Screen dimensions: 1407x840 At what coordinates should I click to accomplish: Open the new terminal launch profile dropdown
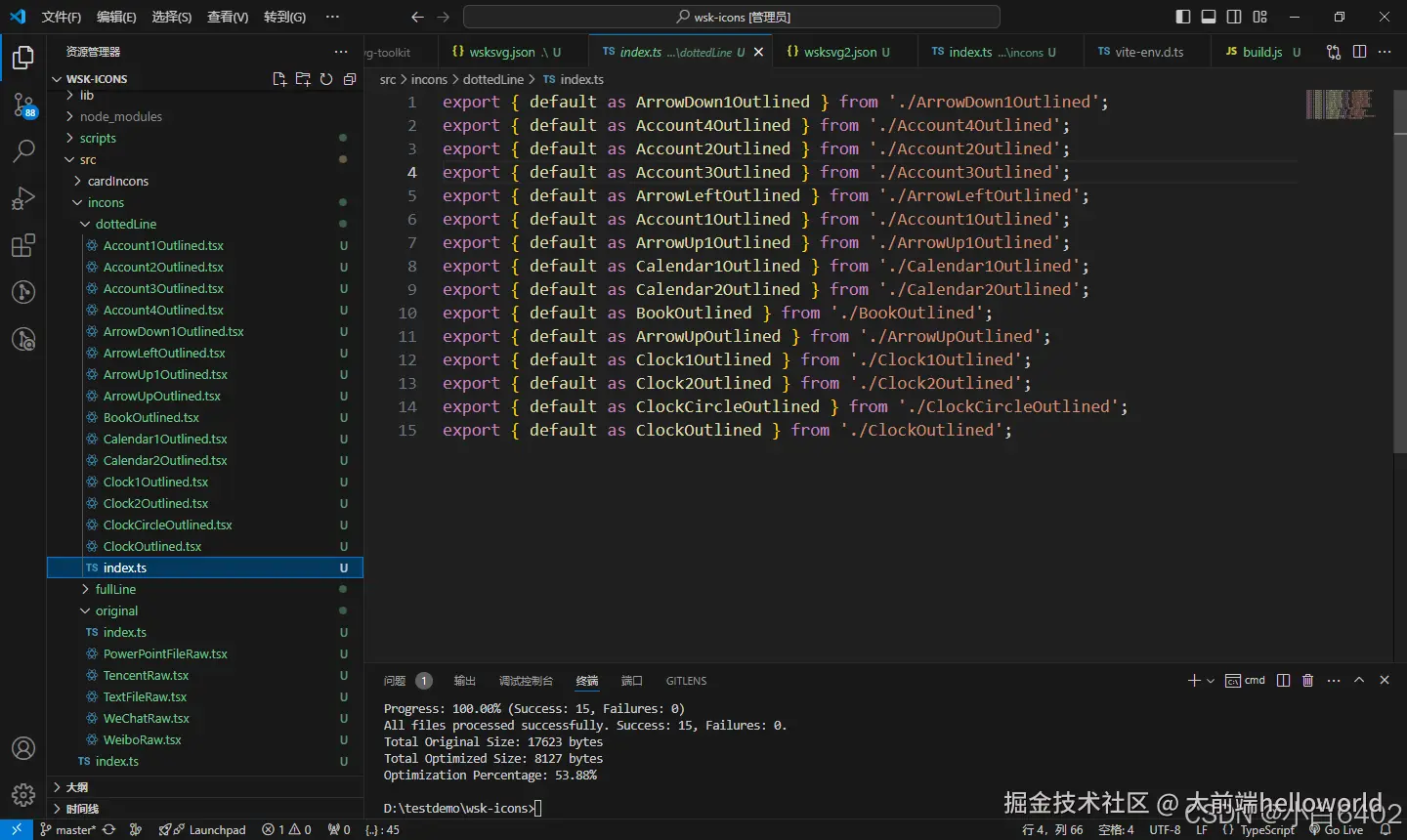coord(1212,681)
